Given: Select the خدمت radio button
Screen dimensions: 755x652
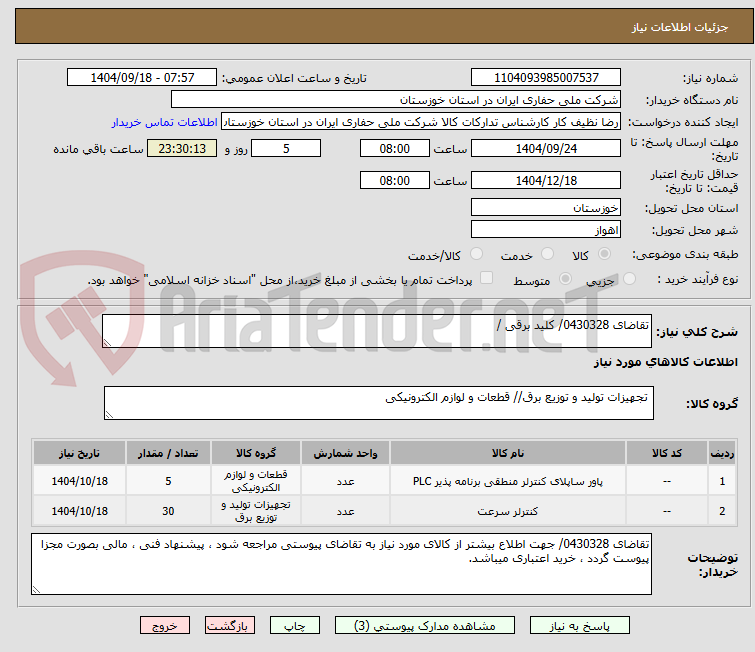Looking at the screenshot, I should (x=547, y=254).
